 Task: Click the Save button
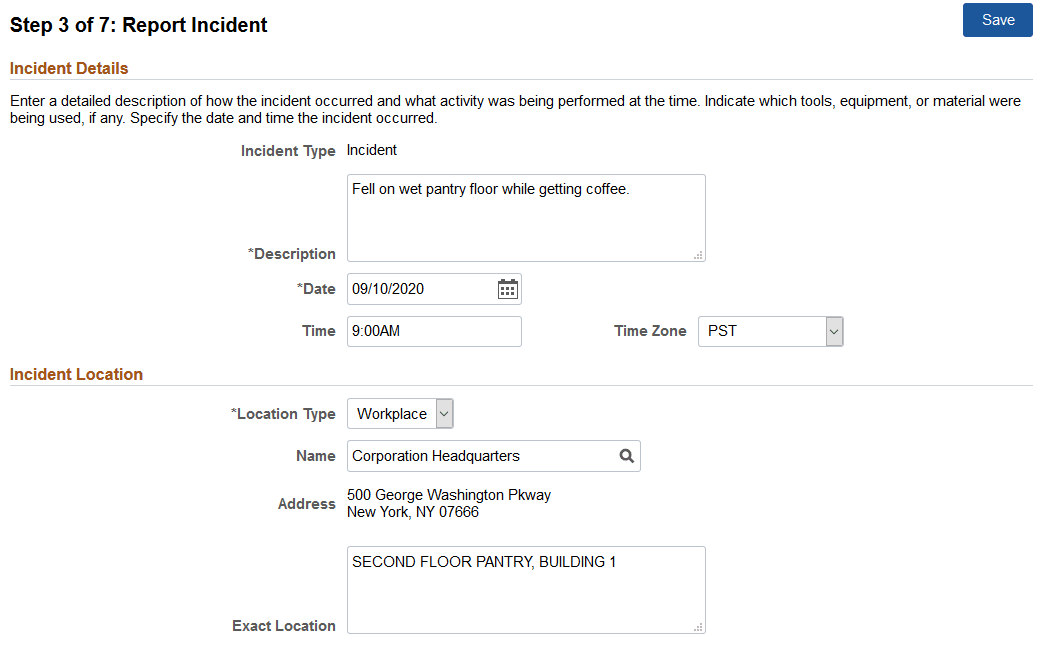coord(997,20)
